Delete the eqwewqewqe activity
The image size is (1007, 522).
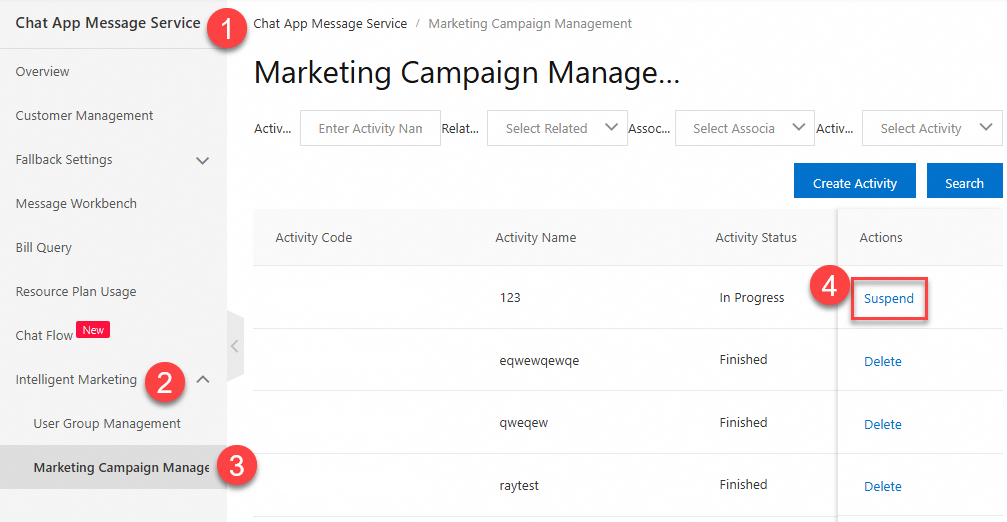tap(882, 362)
